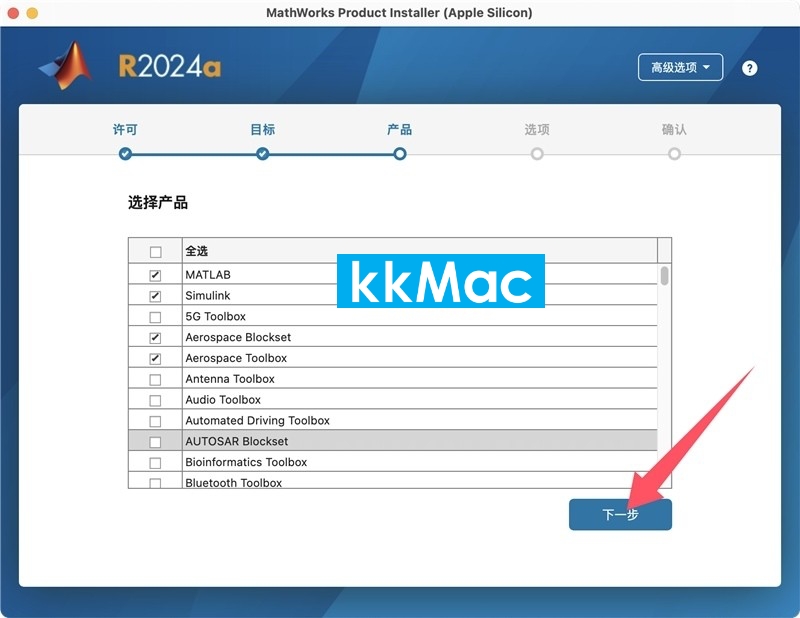Select the Aerospace Blockset row text

click(x=238, y=337)
